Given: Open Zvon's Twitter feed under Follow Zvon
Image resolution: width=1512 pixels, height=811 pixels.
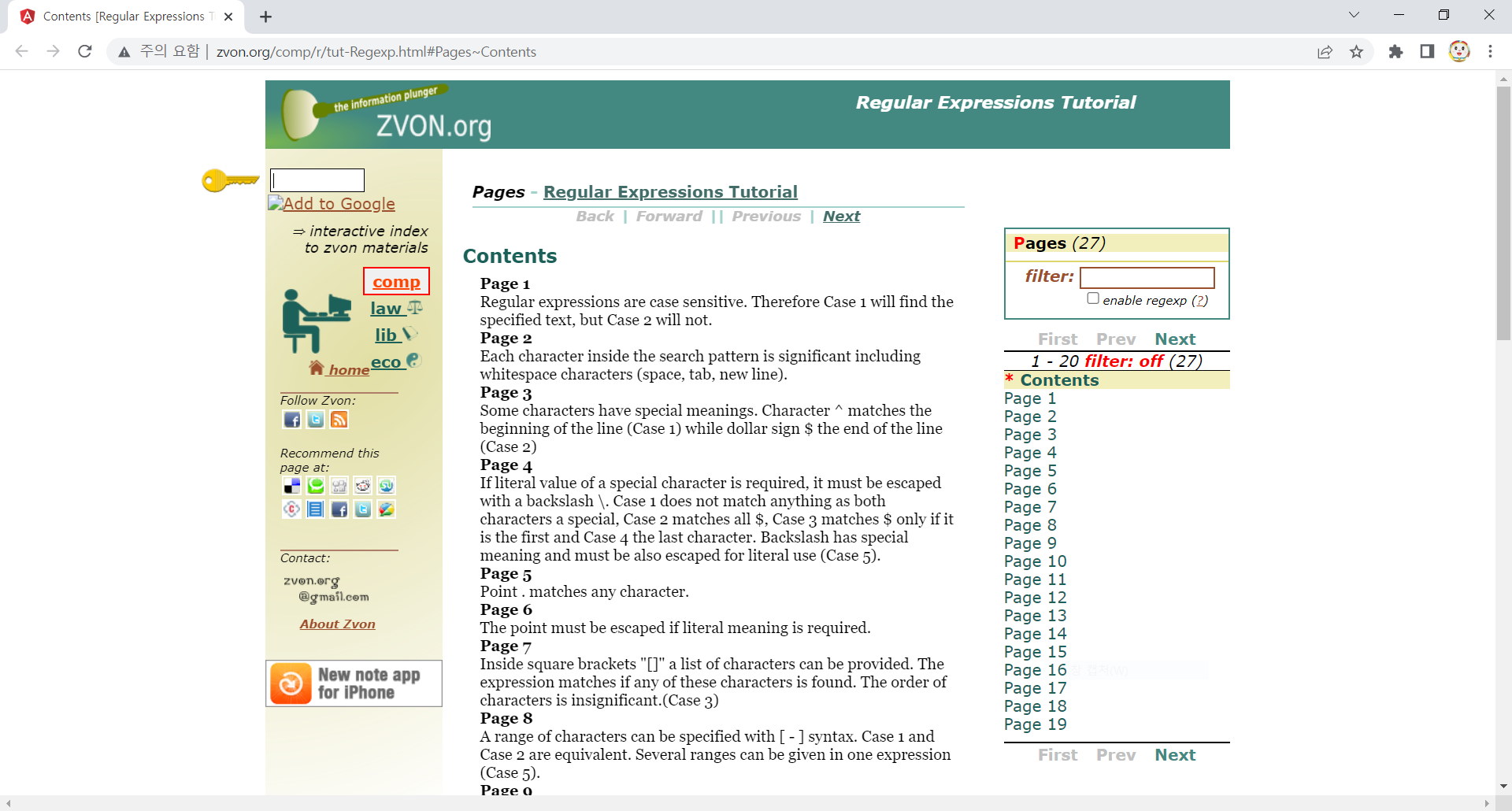Looking at the screenshot, I should click(316, 420).
